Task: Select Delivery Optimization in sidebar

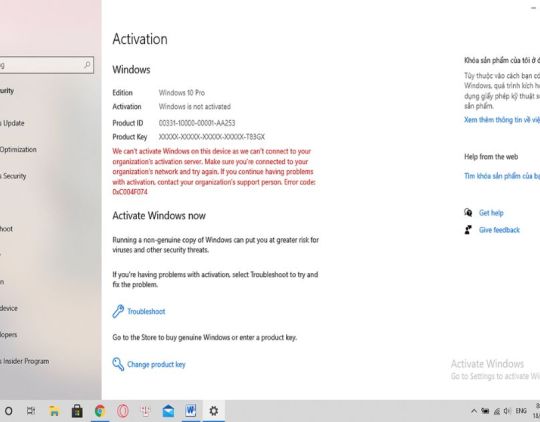Action: point(18,150)
